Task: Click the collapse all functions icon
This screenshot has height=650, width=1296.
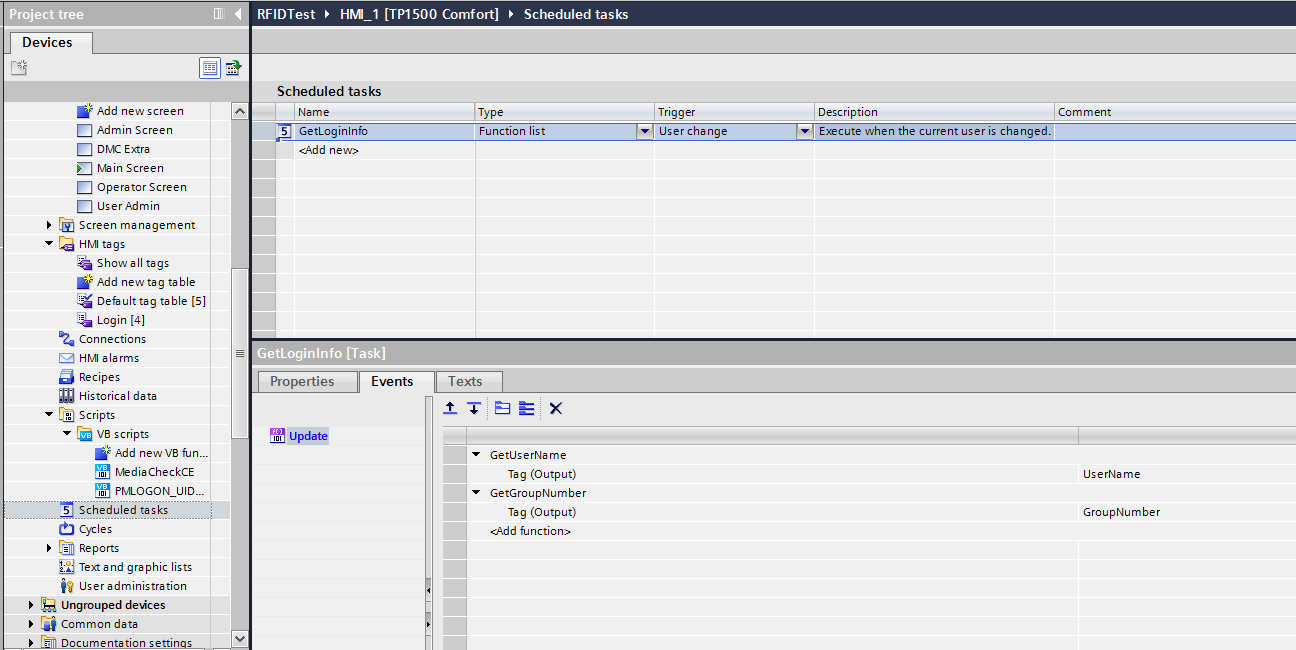Action: point(526,408)
